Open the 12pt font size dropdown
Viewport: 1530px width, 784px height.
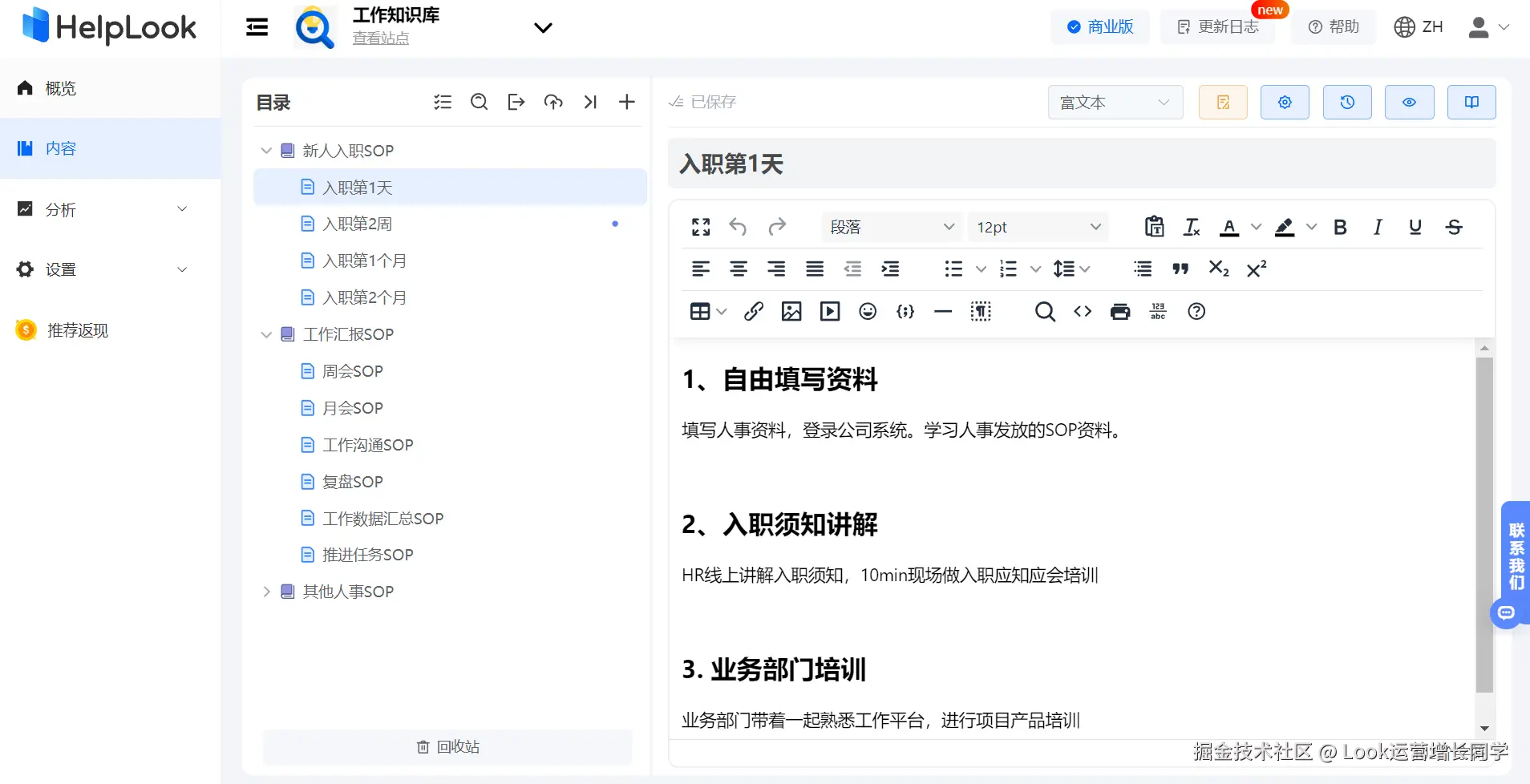pos(1038,227)
